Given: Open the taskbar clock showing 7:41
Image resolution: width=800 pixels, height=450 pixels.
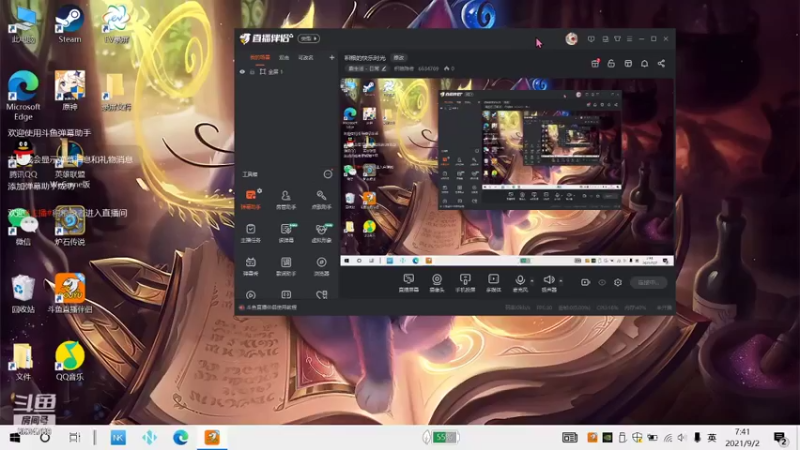Looking at the screenshot, I should pyautogui.click(x=742, y=438).
